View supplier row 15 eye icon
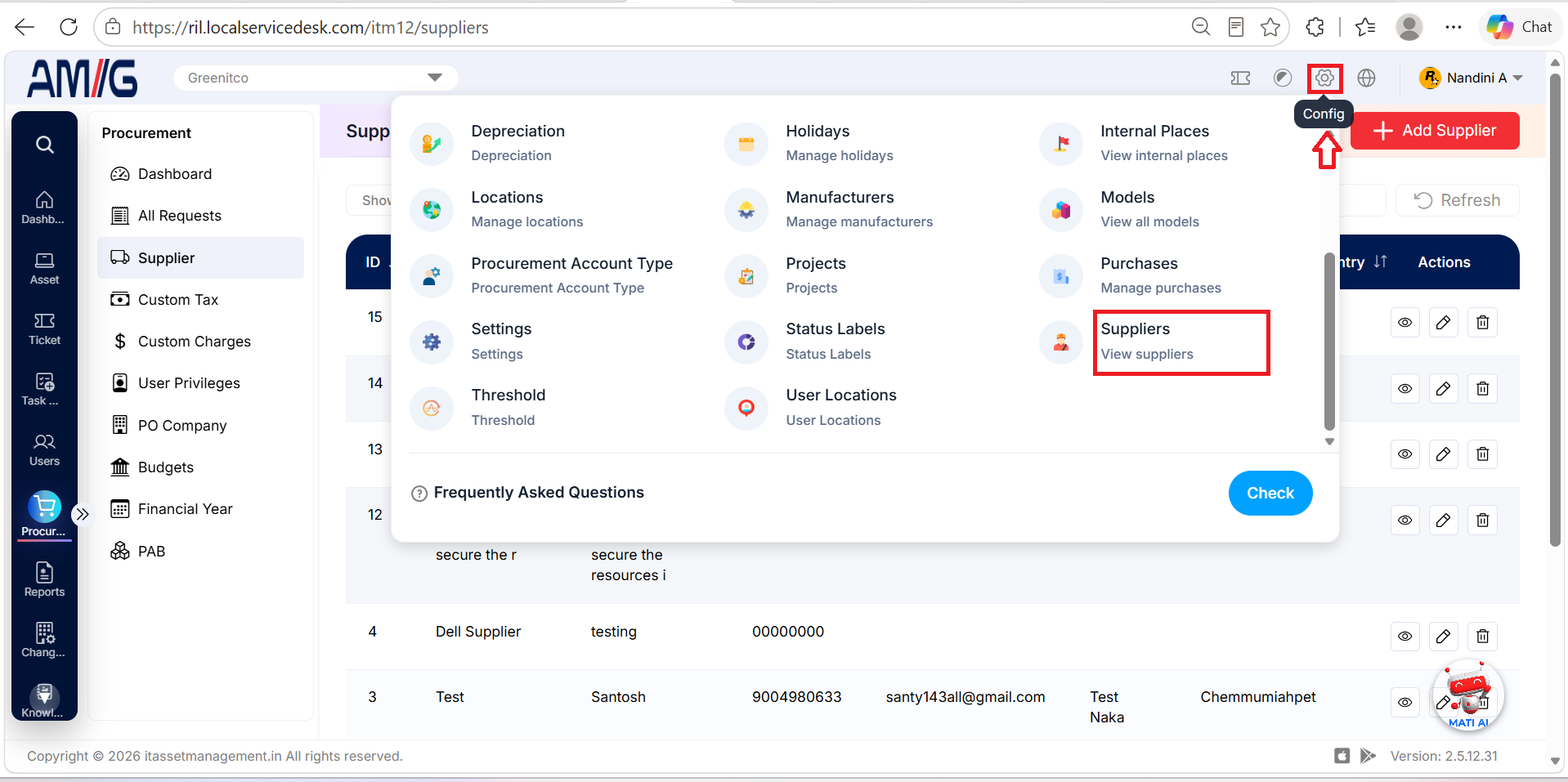The width and height of the screenshot is (1568, 782). (x=1405, y=323)
